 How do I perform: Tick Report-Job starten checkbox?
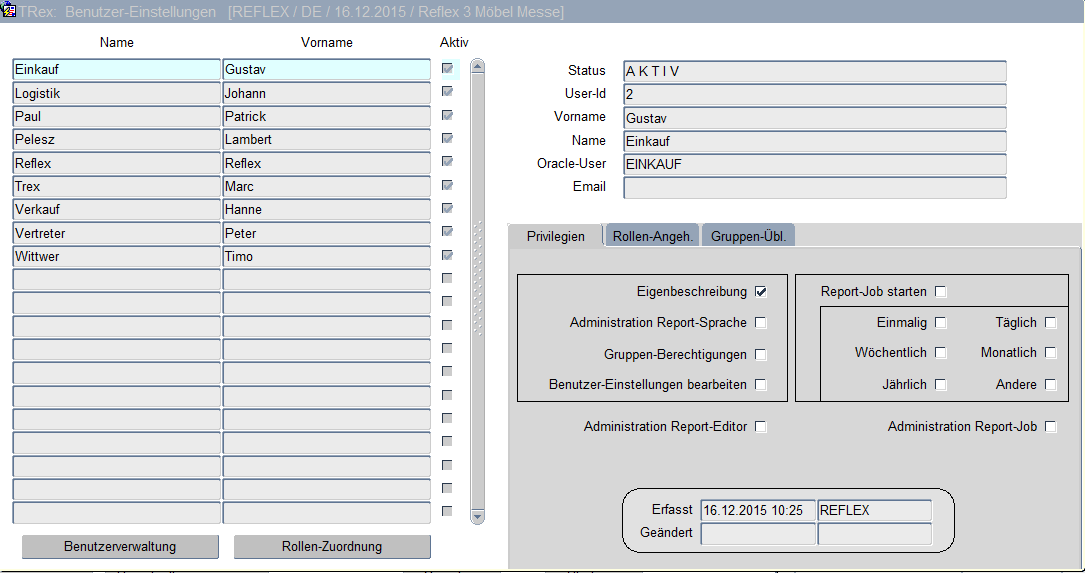(940, 292)
